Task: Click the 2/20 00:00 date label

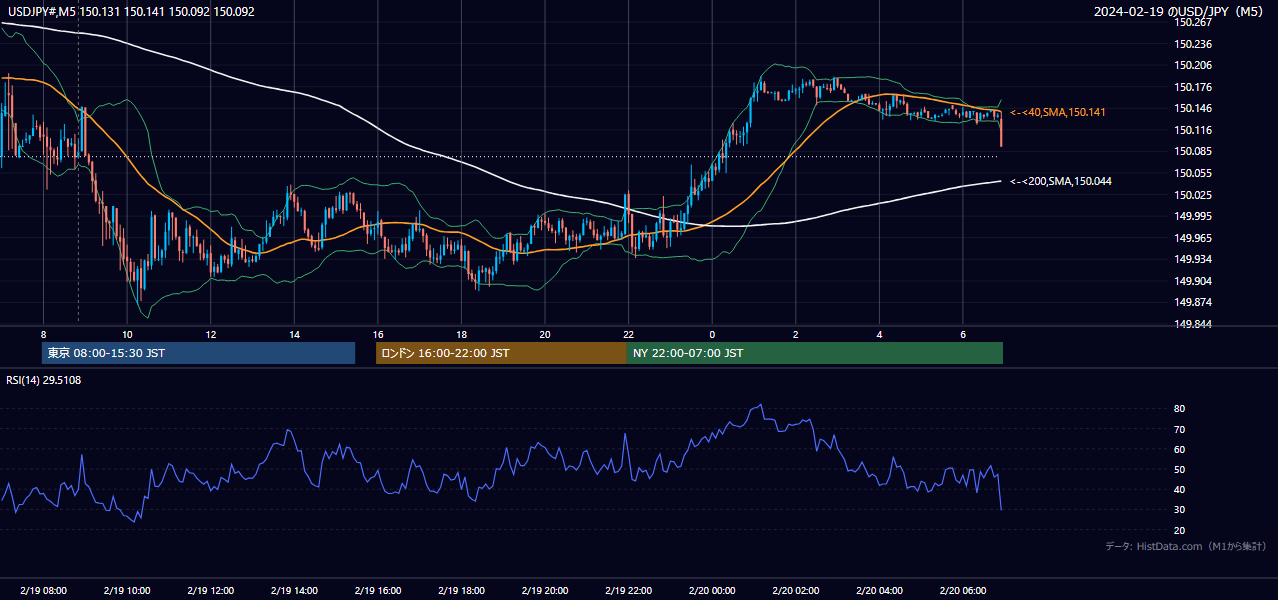Action: (x=712, y=591)
